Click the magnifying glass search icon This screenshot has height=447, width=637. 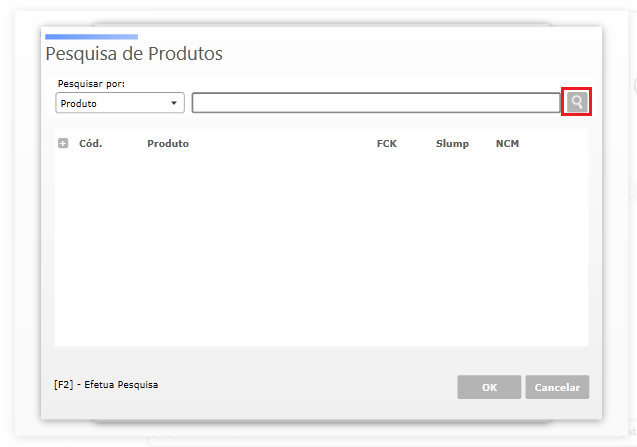coord(577,102)
